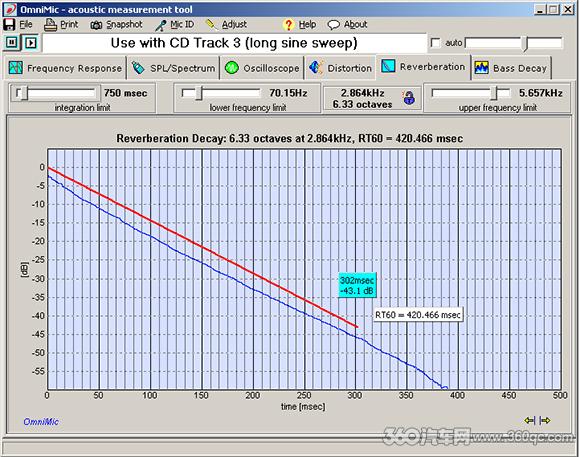
Task: Take a Snapshot with camera icon
Action: [x=96, y=25]
